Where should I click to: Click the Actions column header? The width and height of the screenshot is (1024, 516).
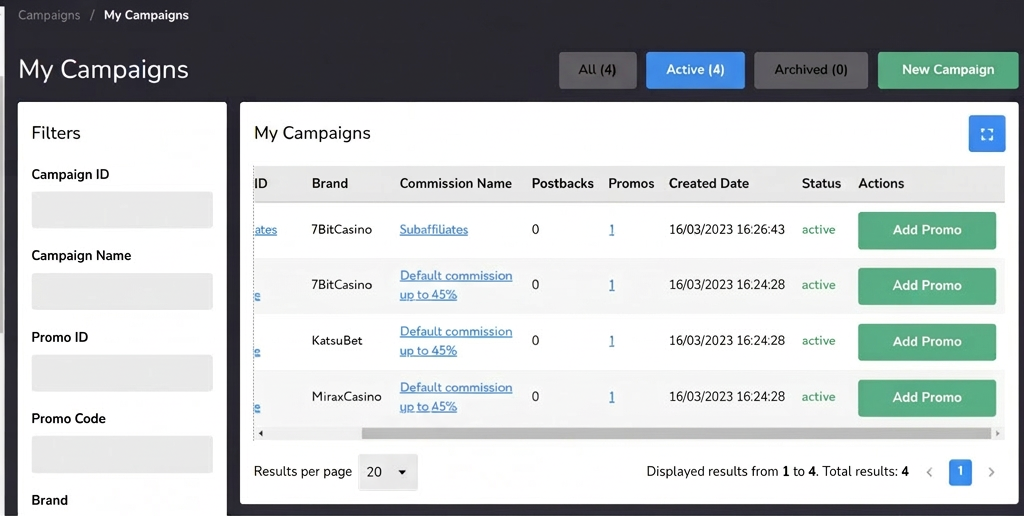click(881, 184)
